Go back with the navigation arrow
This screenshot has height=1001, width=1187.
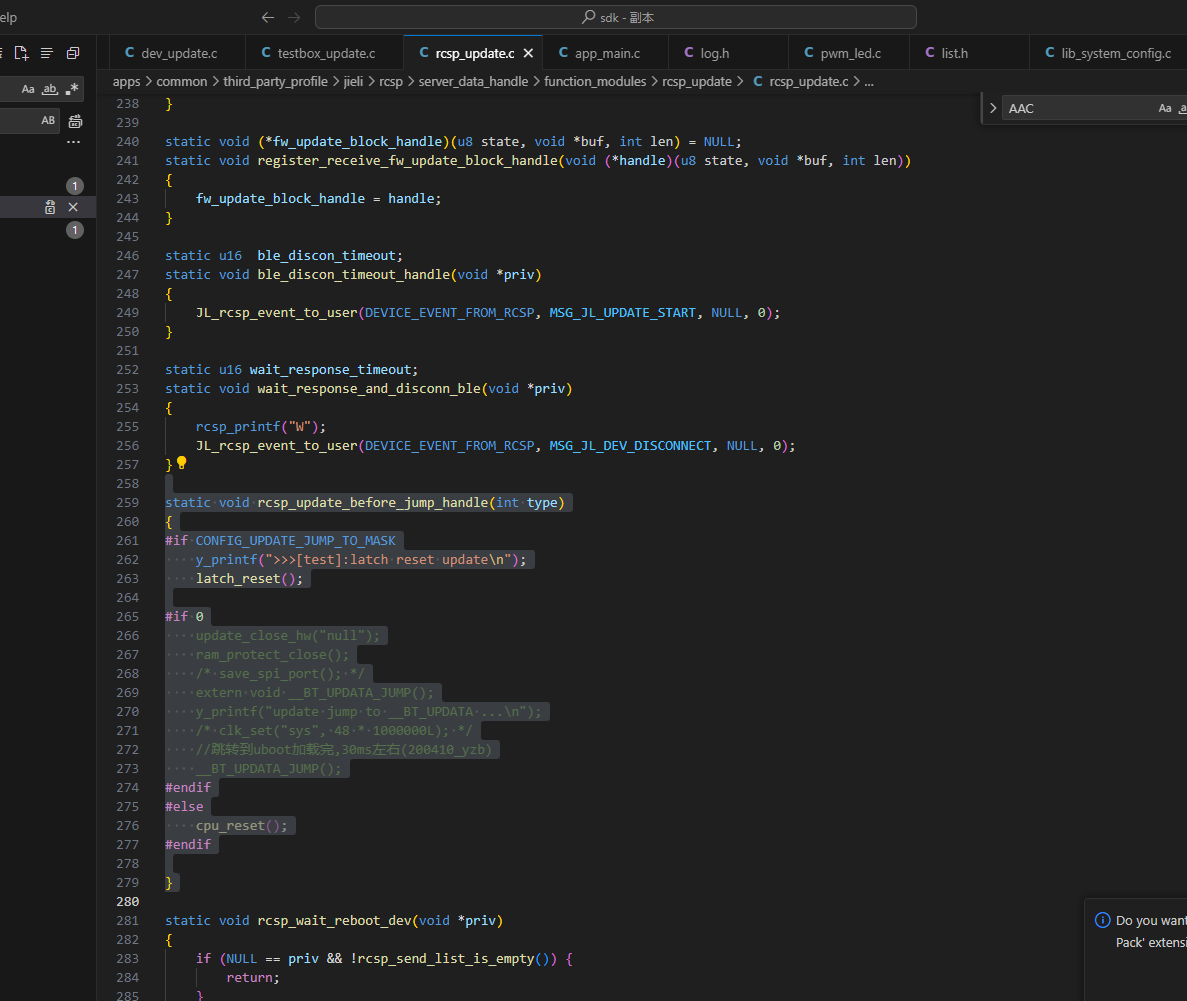click(x=268, y=17)
